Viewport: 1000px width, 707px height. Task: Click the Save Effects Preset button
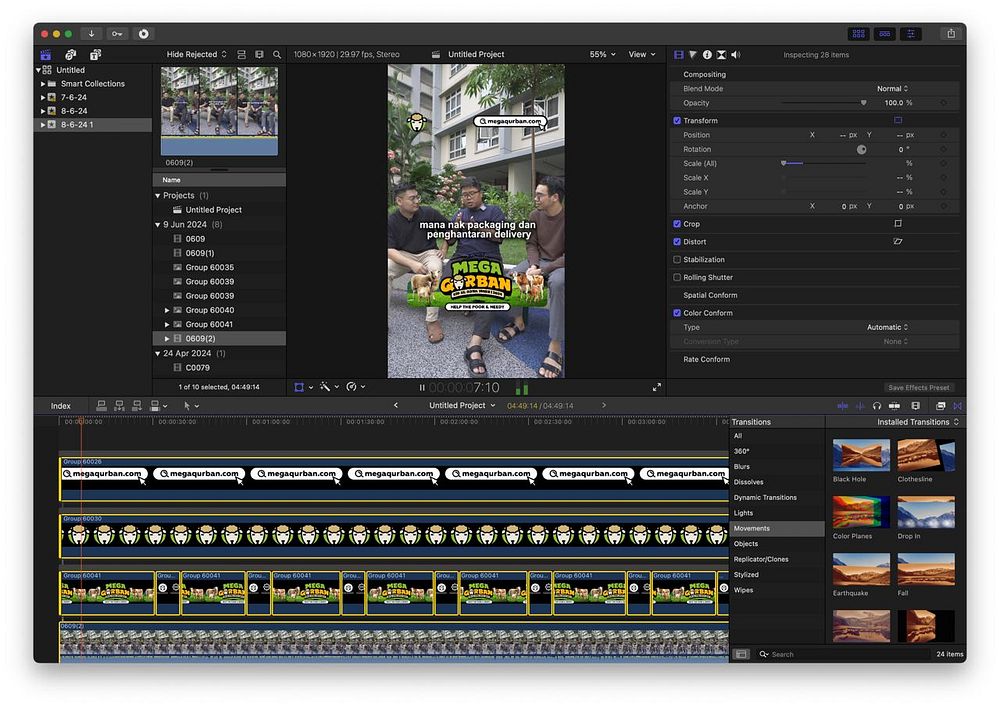pyautogui.click(x=920, y=387)
